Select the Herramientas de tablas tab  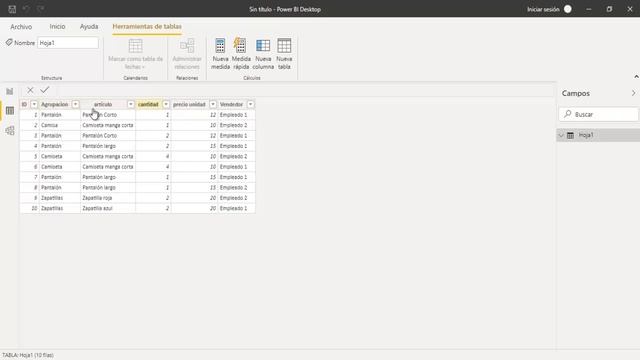[x=147, y=27]
